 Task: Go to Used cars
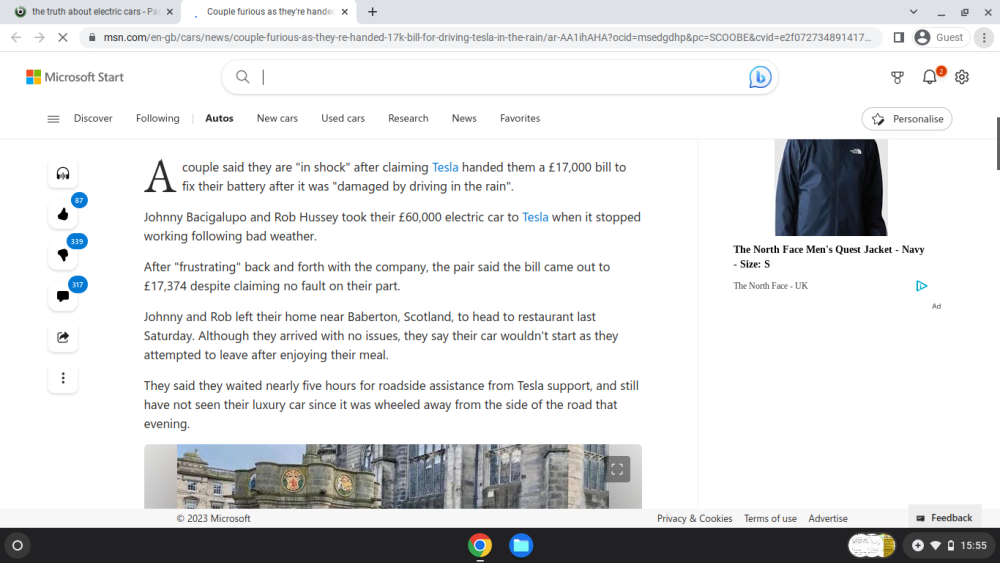343,119
